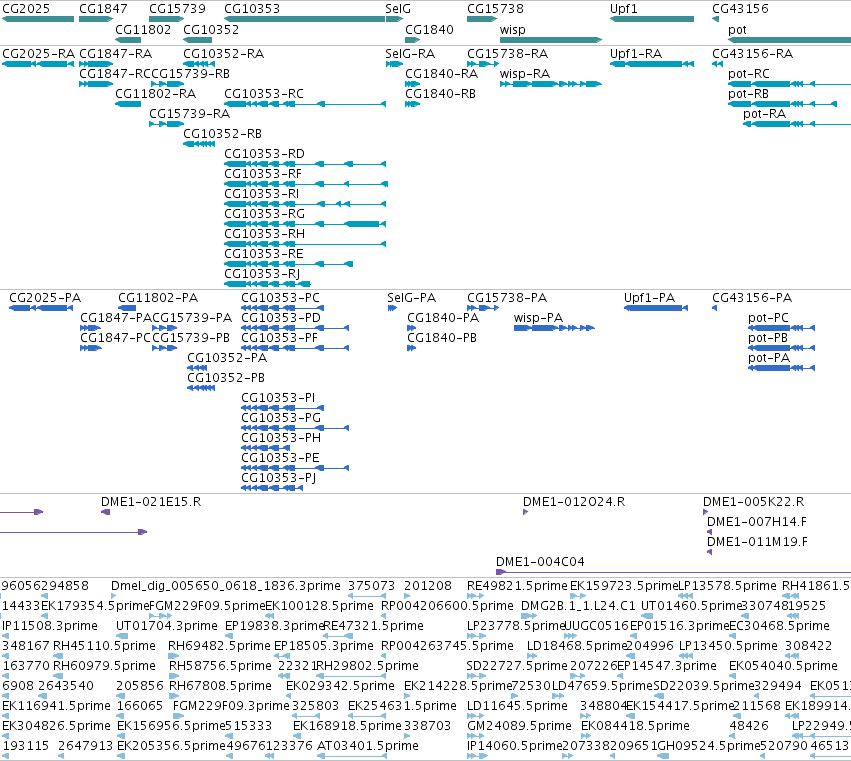Click transcript CG10352-RB label
Screen dimensions: 851x761
[223, 134]
